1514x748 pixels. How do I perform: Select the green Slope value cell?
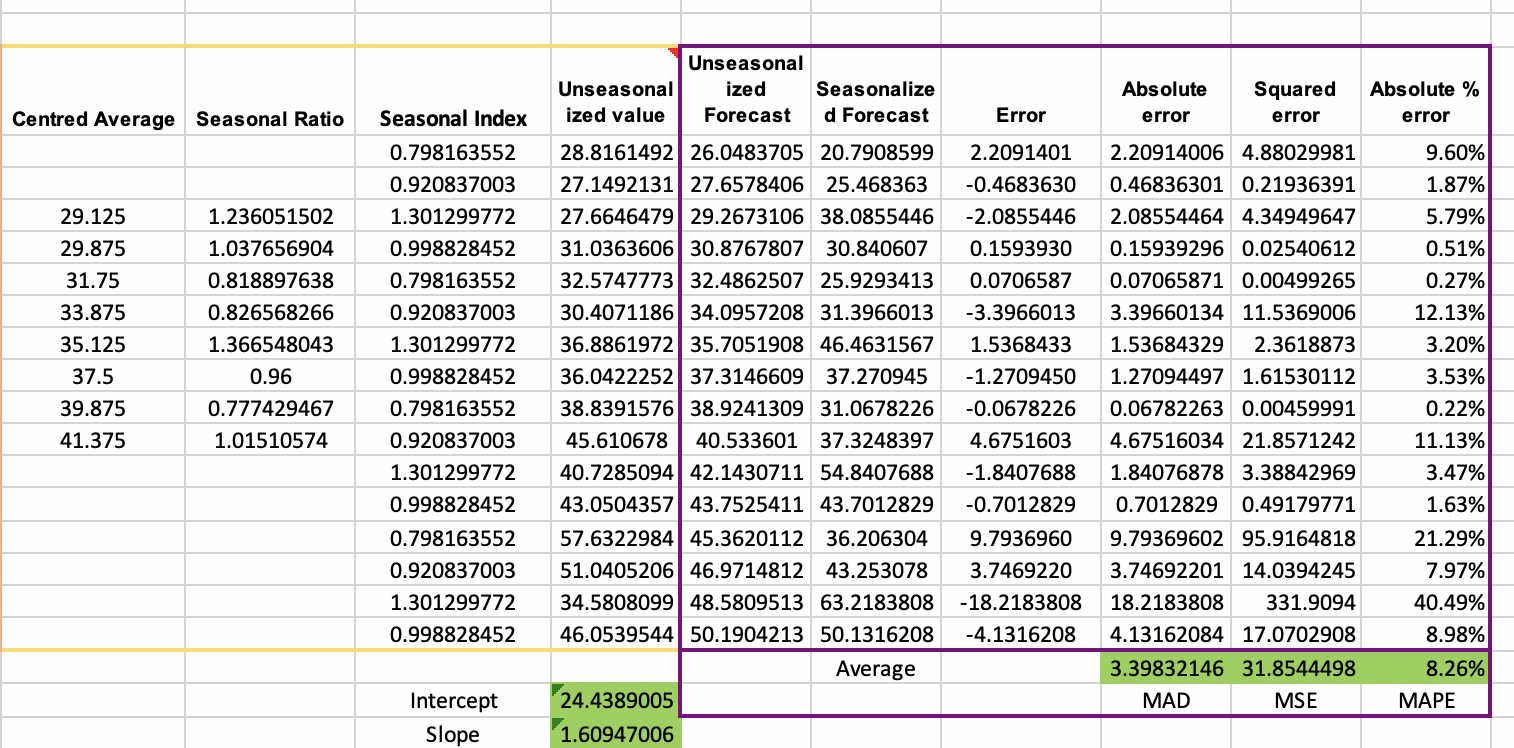tap(613, 734)
